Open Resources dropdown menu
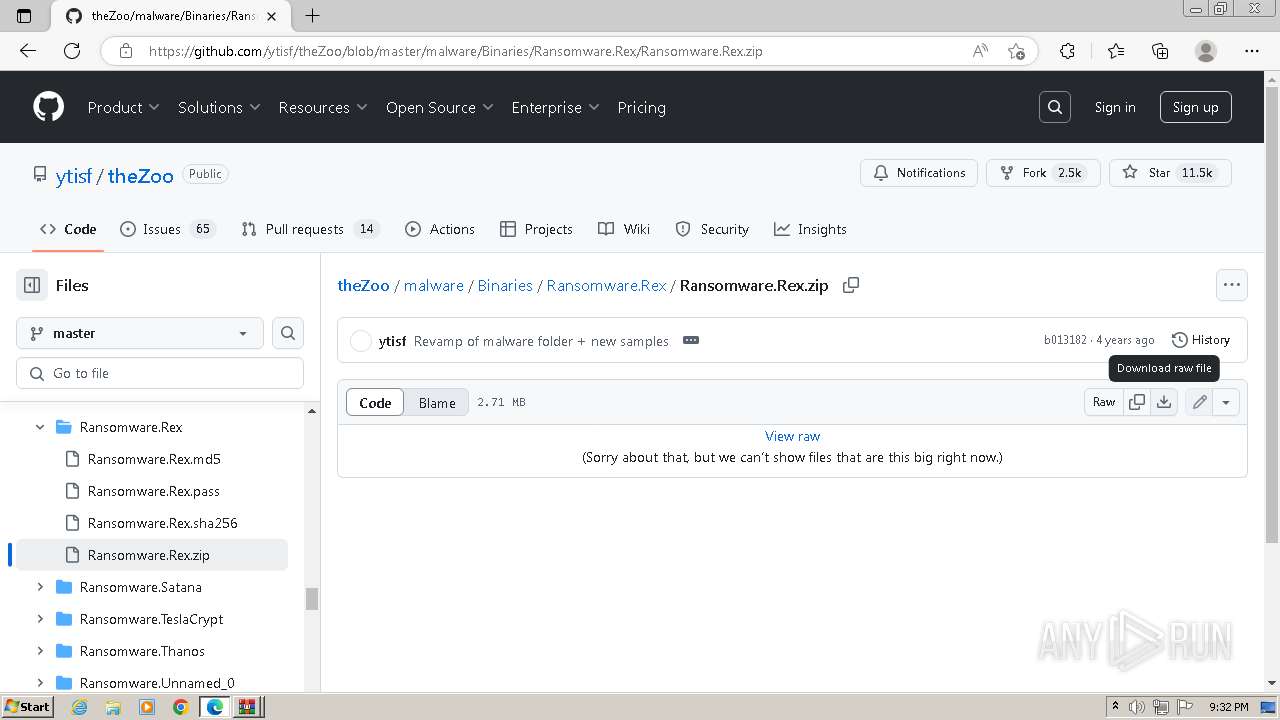This screenshot has height=720, width=1280. (x=323, y=107)
